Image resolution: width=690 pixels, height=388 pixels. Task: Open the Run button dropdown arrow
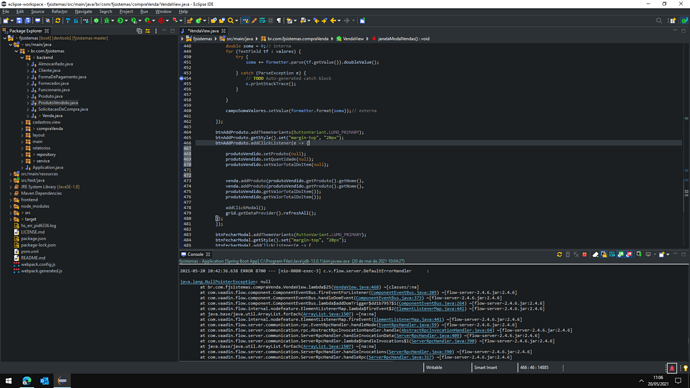tap(126, 21)
